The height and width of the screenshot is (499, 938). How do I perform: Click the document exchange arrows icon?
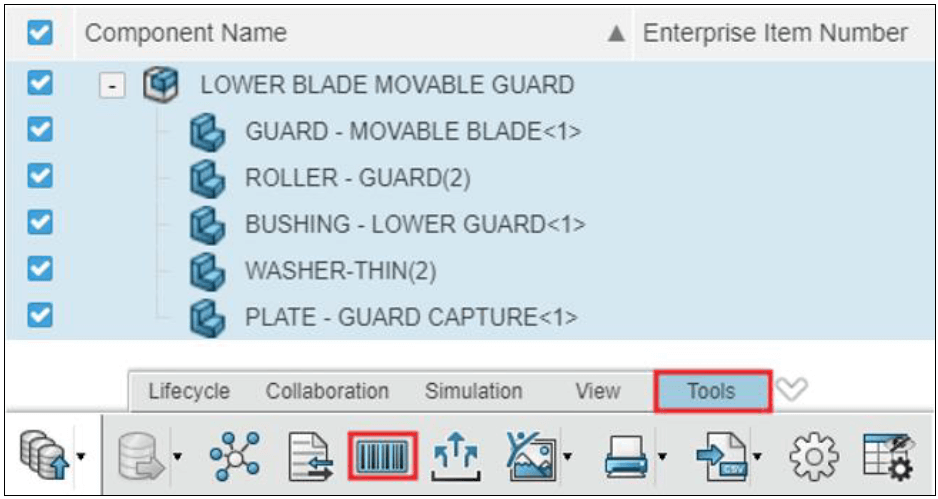pos(309,457)
